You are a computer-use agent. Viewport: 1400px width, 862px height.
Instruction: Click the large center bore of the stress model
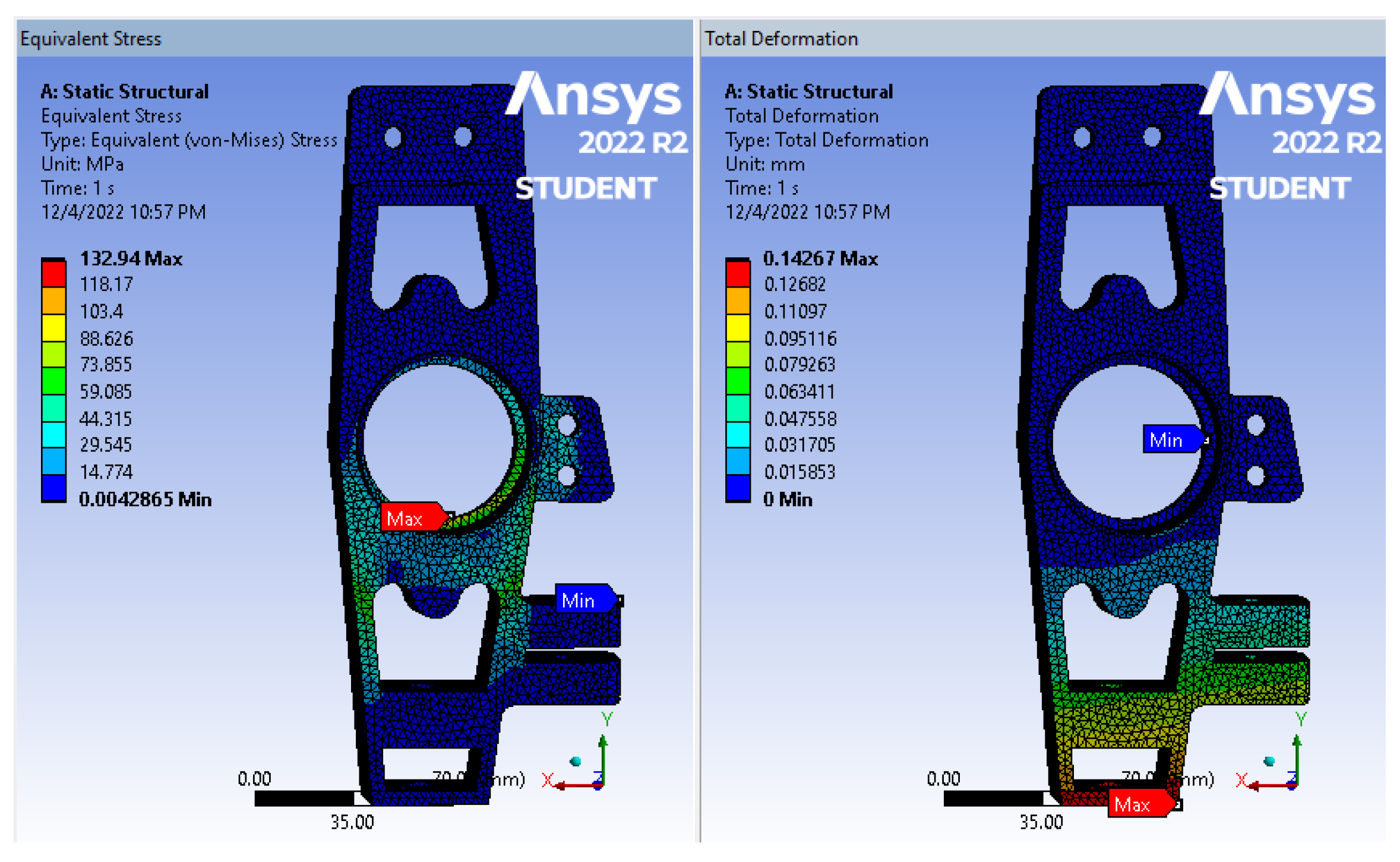(438, 441)
